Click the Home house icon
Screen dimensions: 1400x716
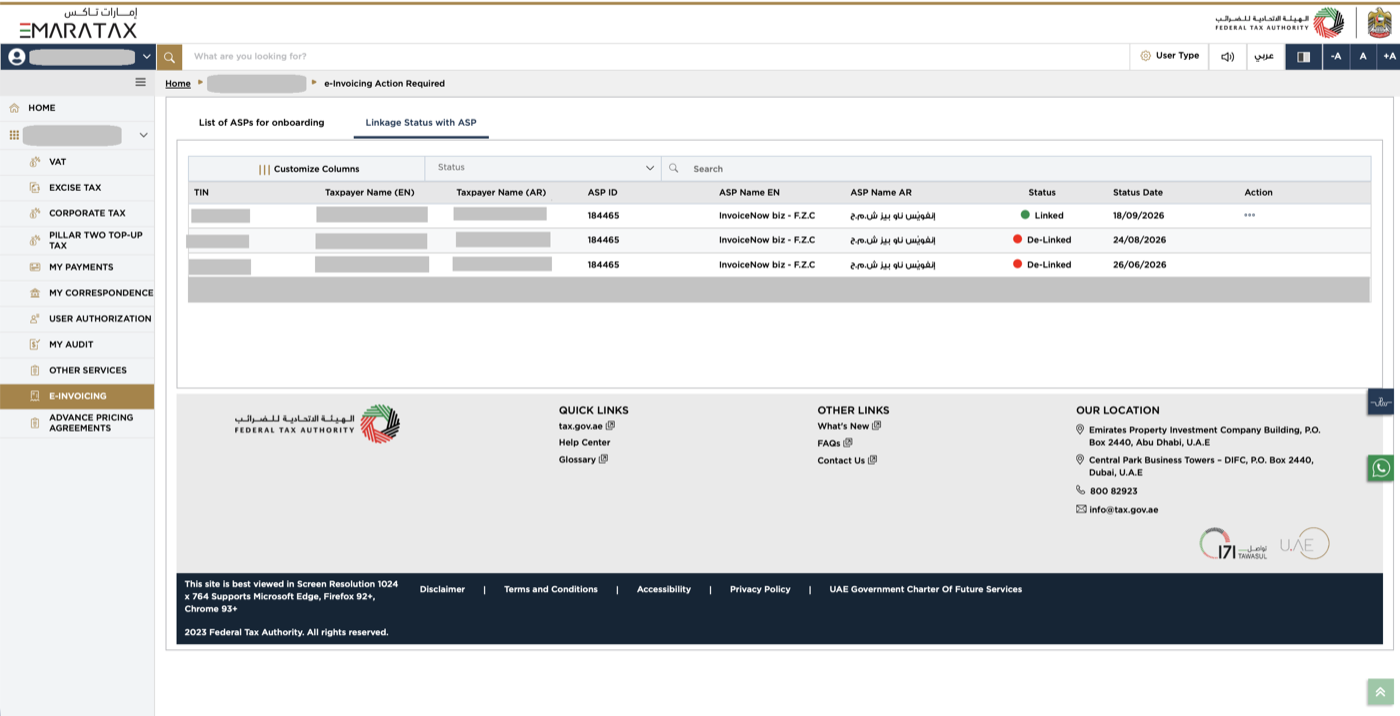pos(14,108)
